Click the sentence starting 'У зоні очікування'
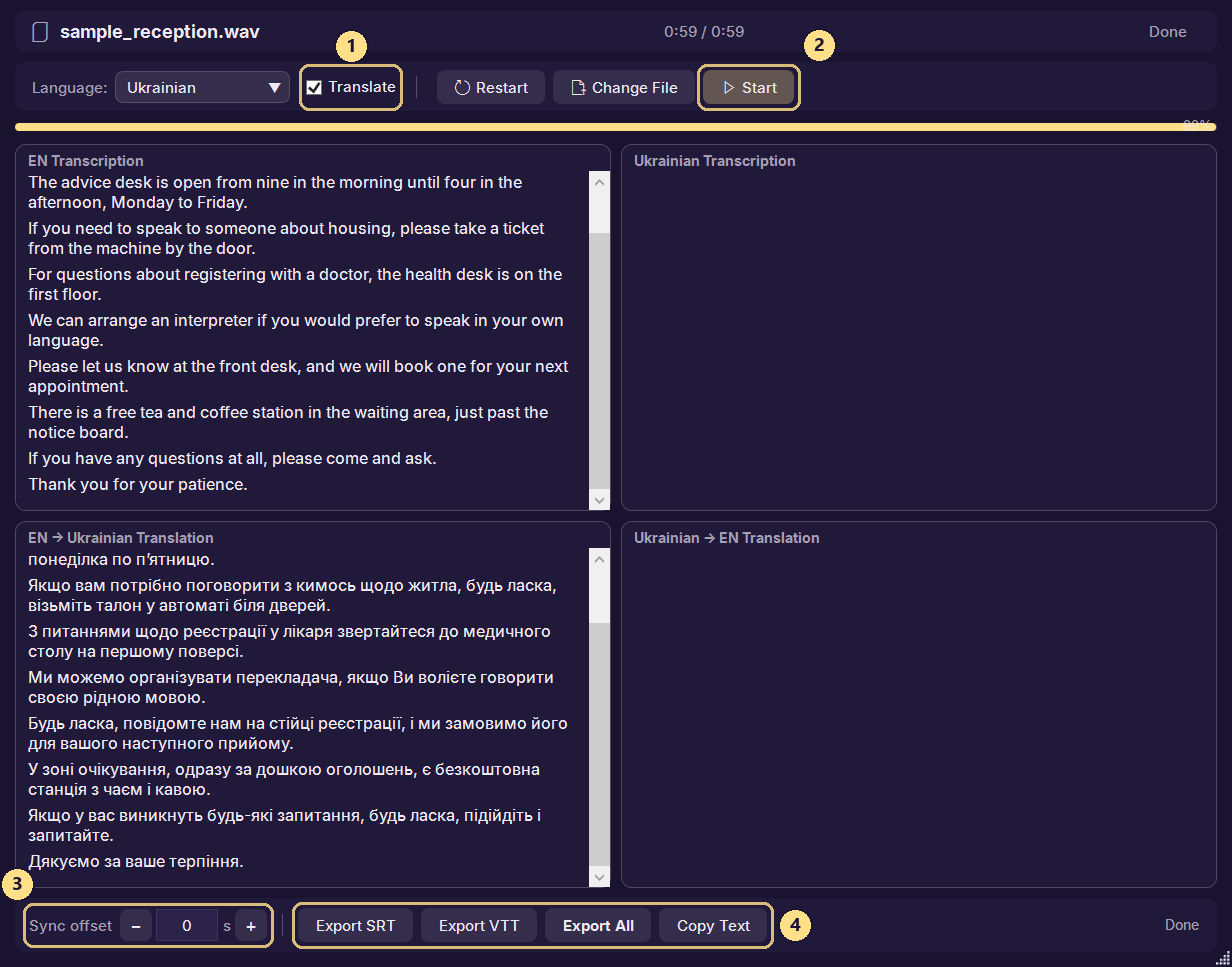The width and height of the screenshot is (1232, 967). [284, 780]
